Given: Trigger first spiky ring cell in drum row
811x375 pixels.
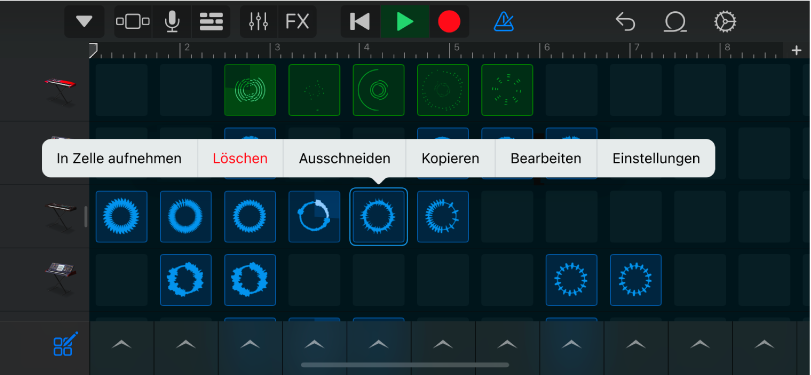Looking at the screenshot, I should pyautogui.click(x=572, y=280).
